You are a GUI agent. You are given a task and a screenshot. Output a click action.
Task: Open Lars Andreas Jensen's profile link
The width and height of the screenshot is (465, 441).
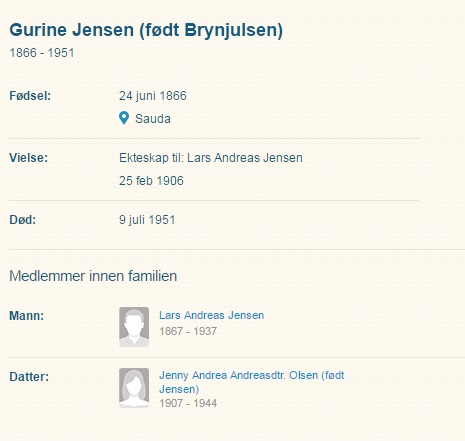[212, 315]
